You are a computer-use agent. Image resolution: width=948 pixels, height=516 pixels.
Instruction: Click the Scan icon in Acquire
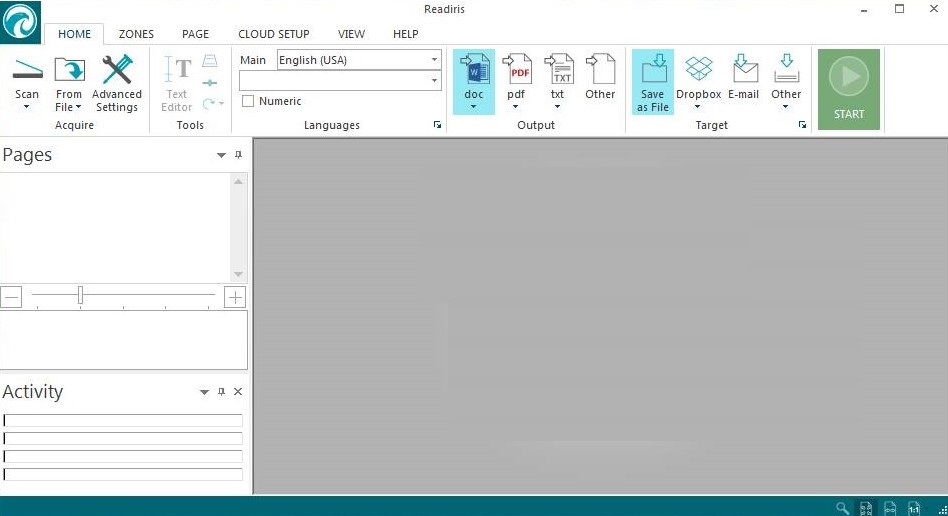coord(28,70)
